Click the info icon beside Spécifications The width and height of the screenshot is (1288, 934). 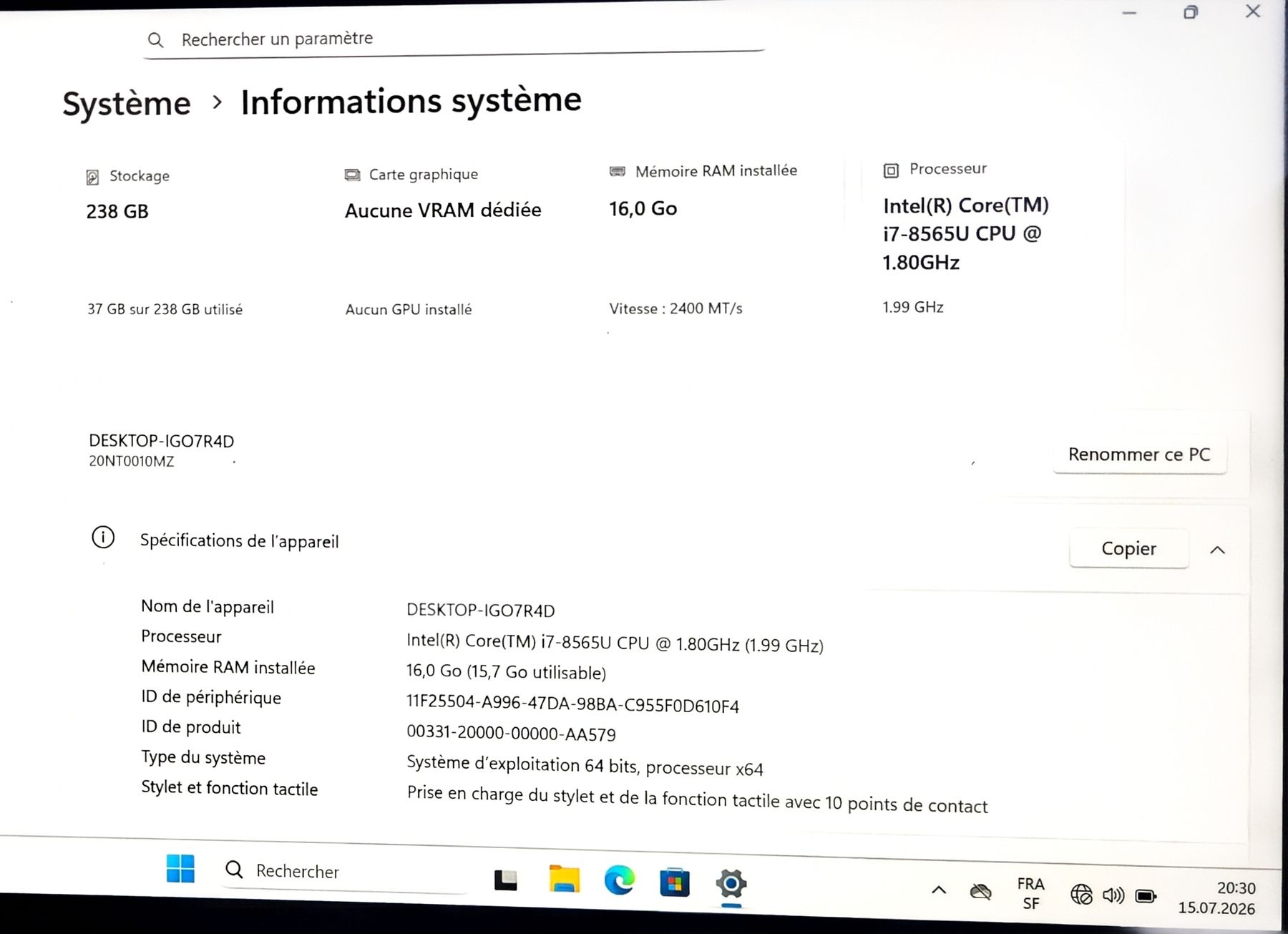(x=103, y=537)
